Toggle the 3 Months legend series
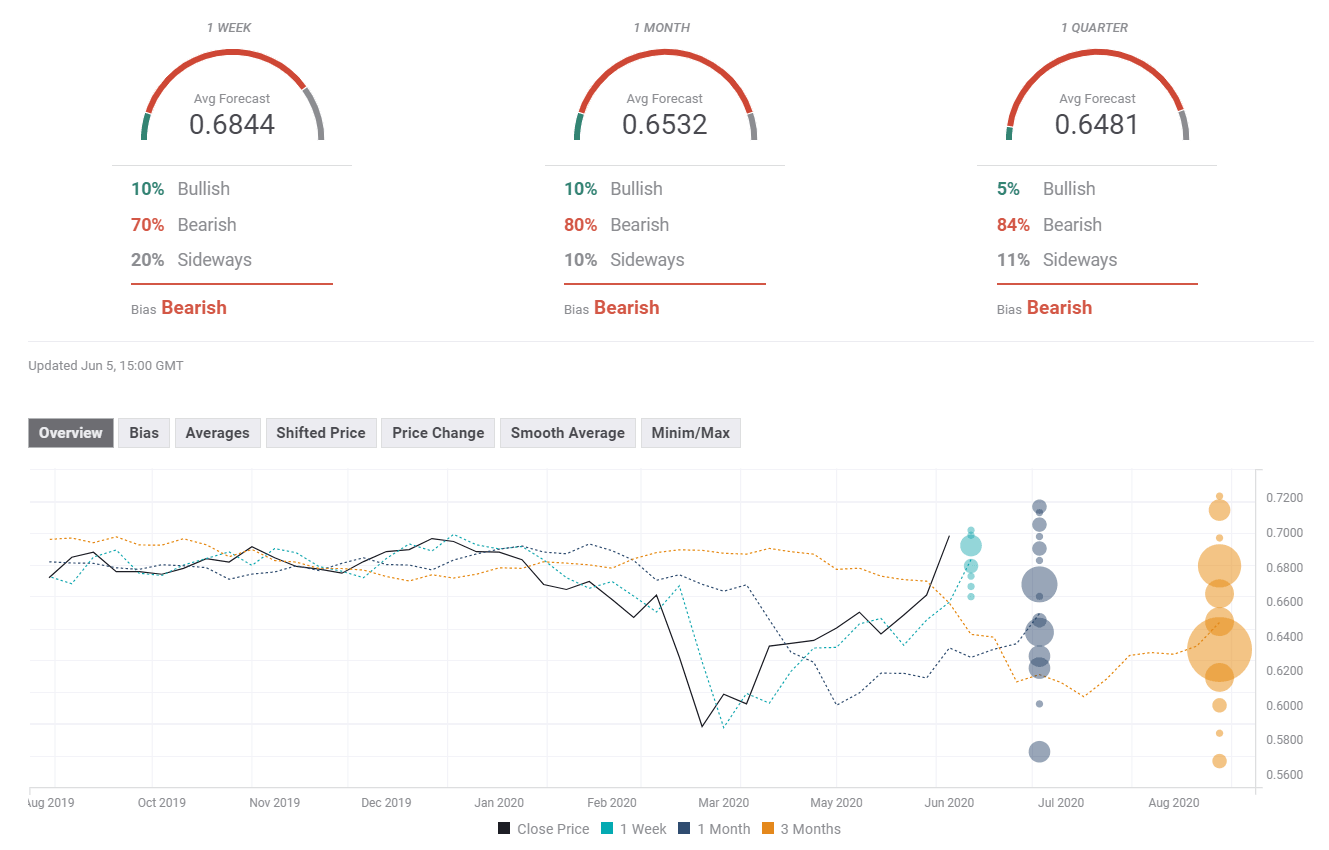This screenshot has height=850, width=1329. click(x=803, y=829)
